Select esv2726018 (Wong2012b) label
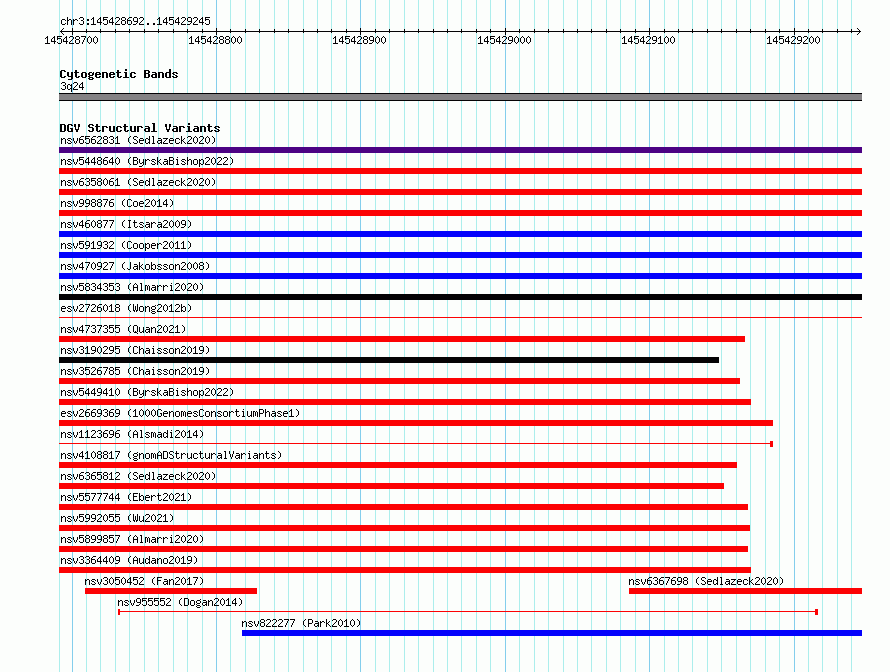 [126, 308]
